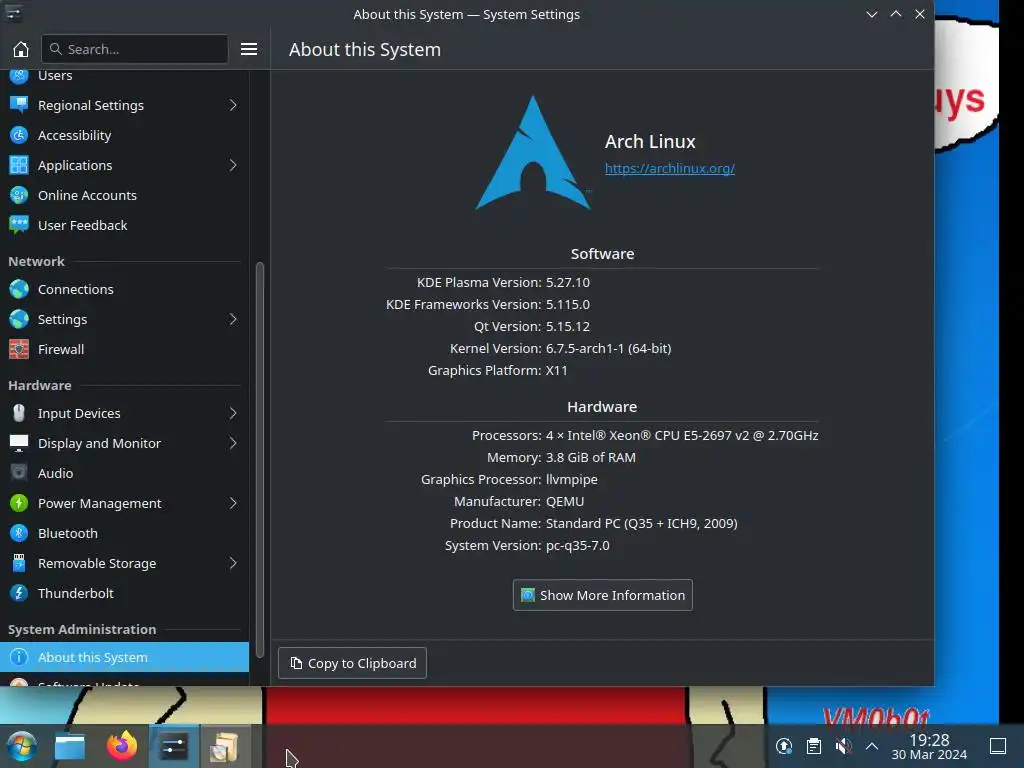Open the Firewall icon
The image size is (1024, 768).
pos(19,349)
